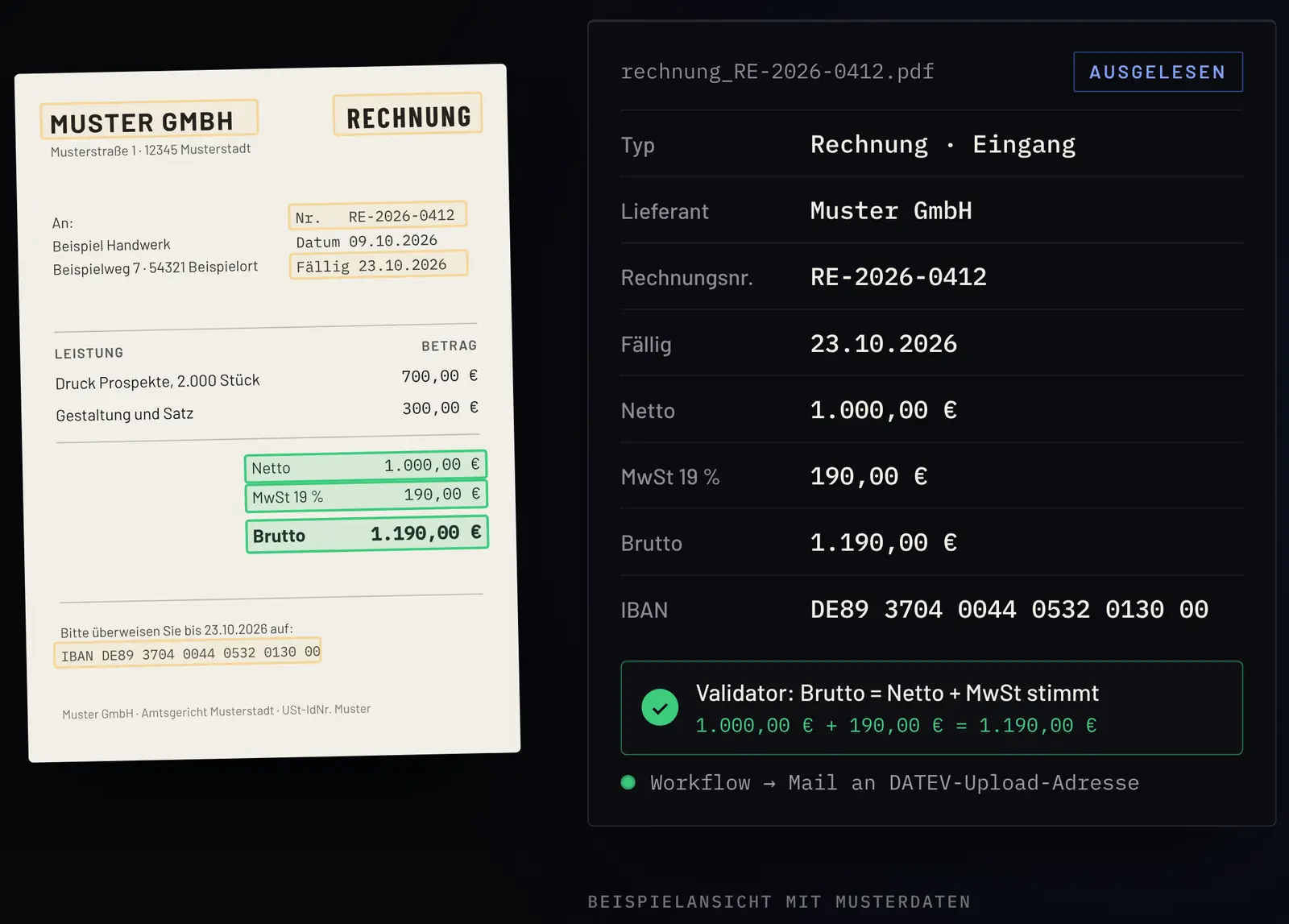The width and height of the screenshot is (1289, 924).
Task: Click the green checkmark icon in the validator box
Action: [660, 707]
